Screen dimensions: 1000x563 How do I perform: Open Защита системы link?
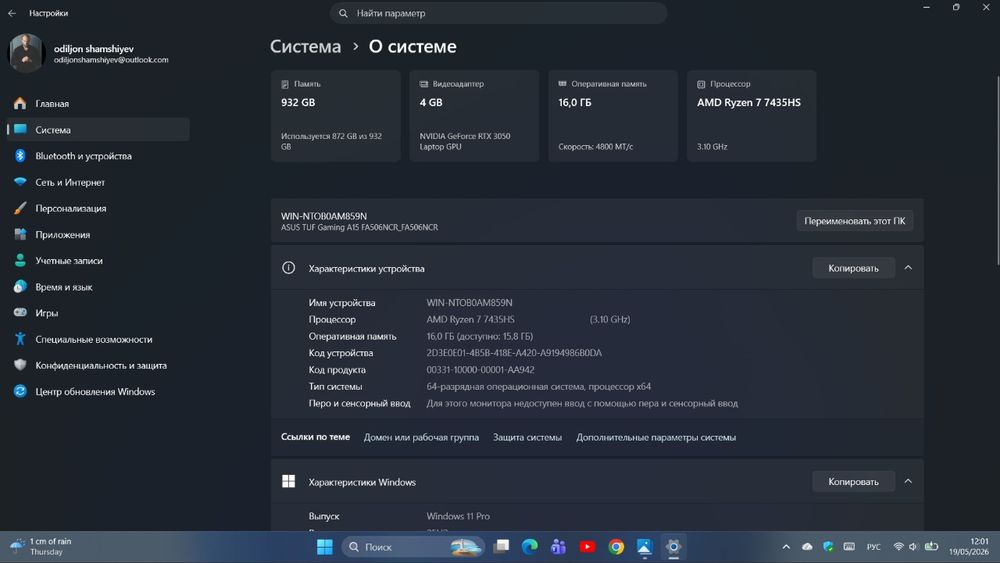pyautogui.click(x=527, y=437)
